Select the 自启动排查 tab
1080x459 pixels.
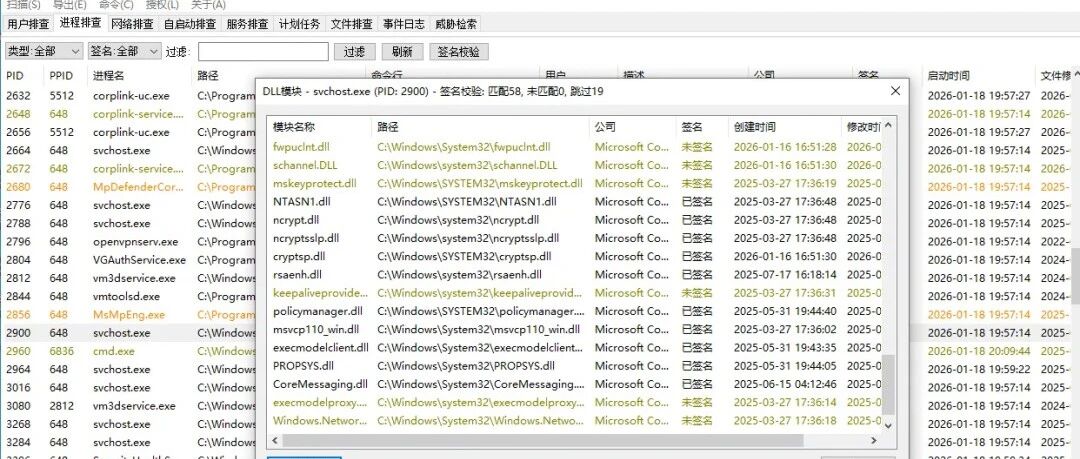[x=189, y=24]
